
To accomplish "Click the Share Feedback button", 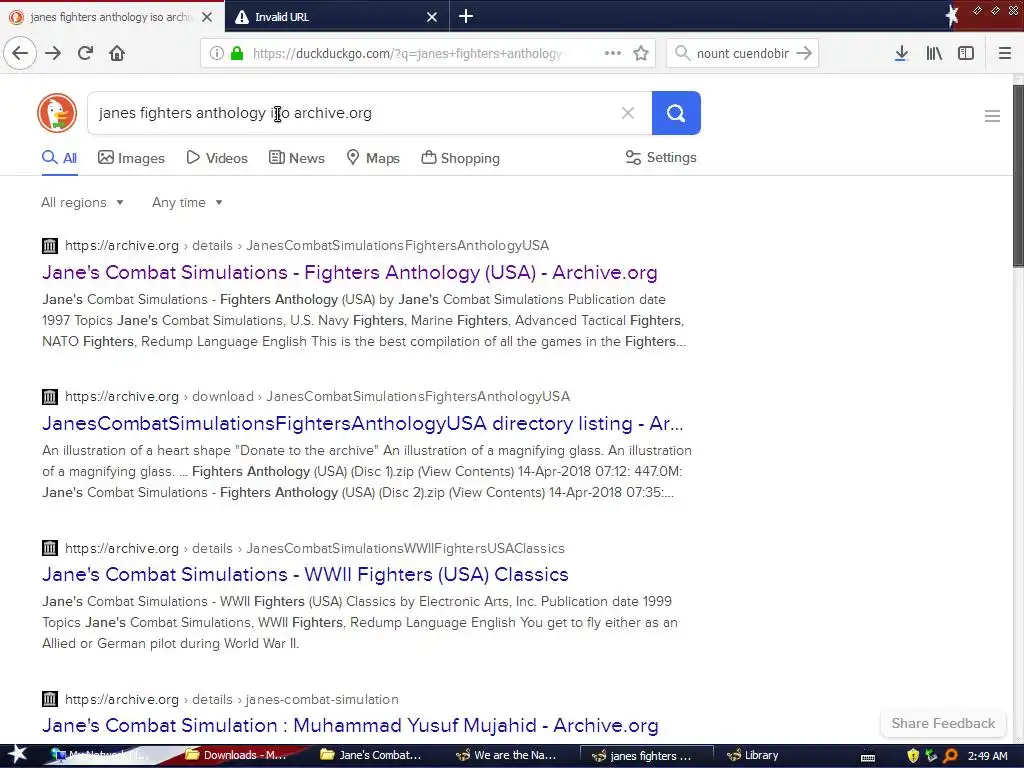I will (943, 723).
